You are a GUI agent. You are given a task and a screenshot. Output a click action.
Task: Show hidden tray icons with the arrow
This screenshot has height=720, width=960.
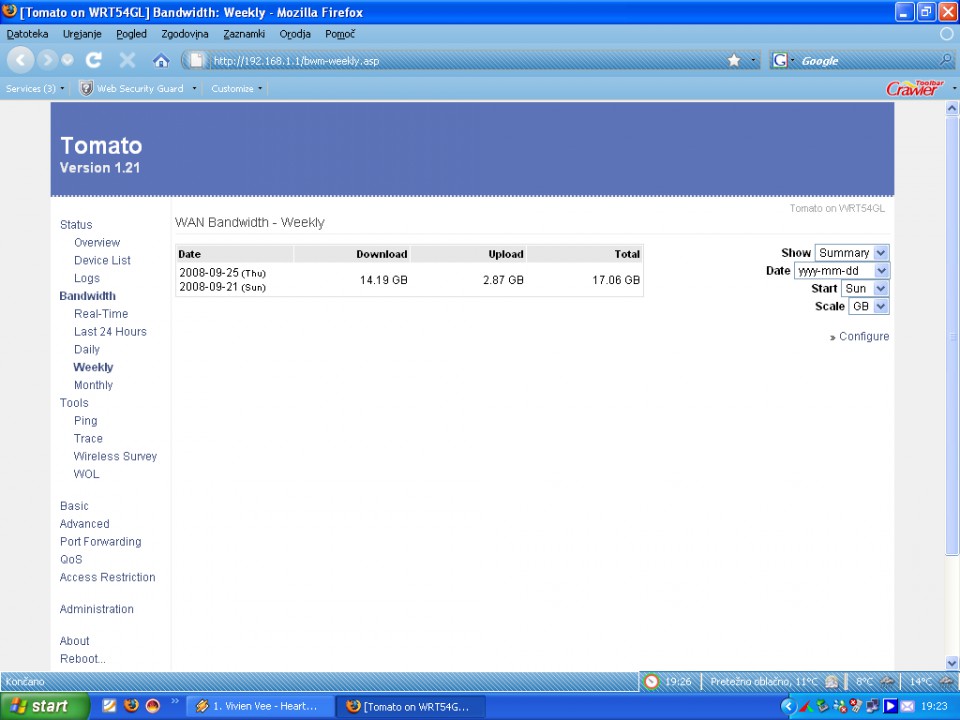point(789,707)
